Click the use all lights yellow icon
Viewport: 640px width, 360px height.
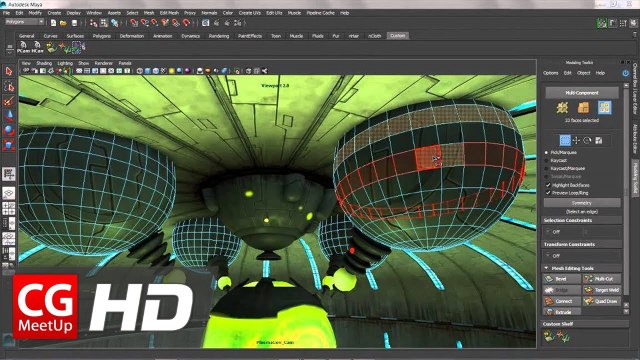click(x=171, y=71)
